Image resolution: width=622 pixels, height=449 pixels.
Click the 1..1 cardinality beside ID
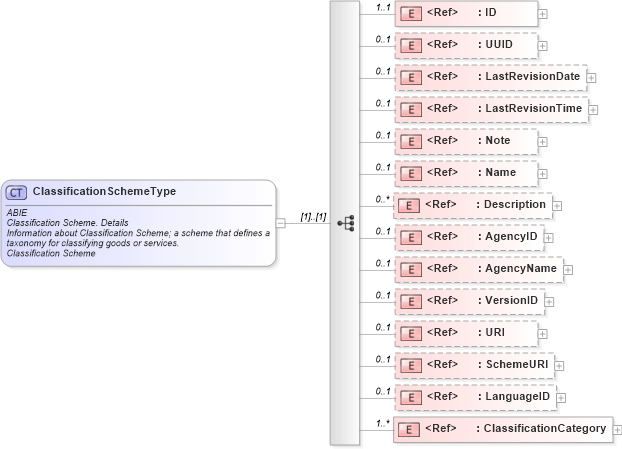tap(383, 7)
